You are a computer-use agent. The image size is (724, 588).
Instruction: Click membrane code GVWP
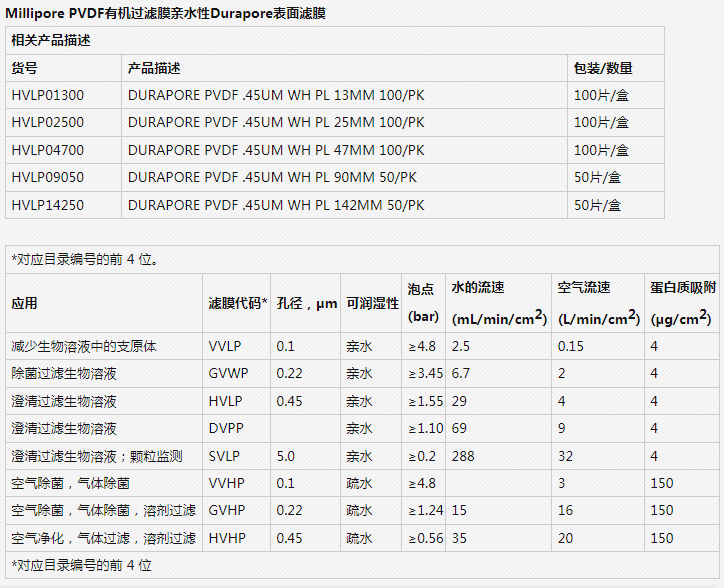(228, 374)
